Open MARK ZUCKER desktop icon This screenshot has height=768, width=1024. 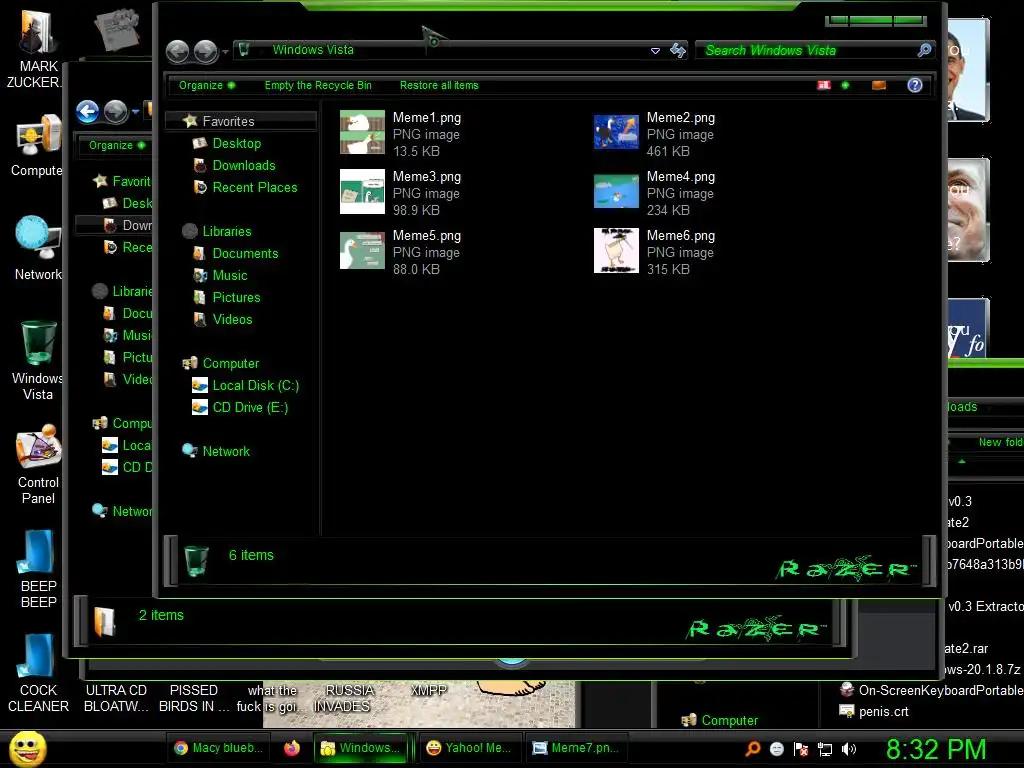[37, 48]
